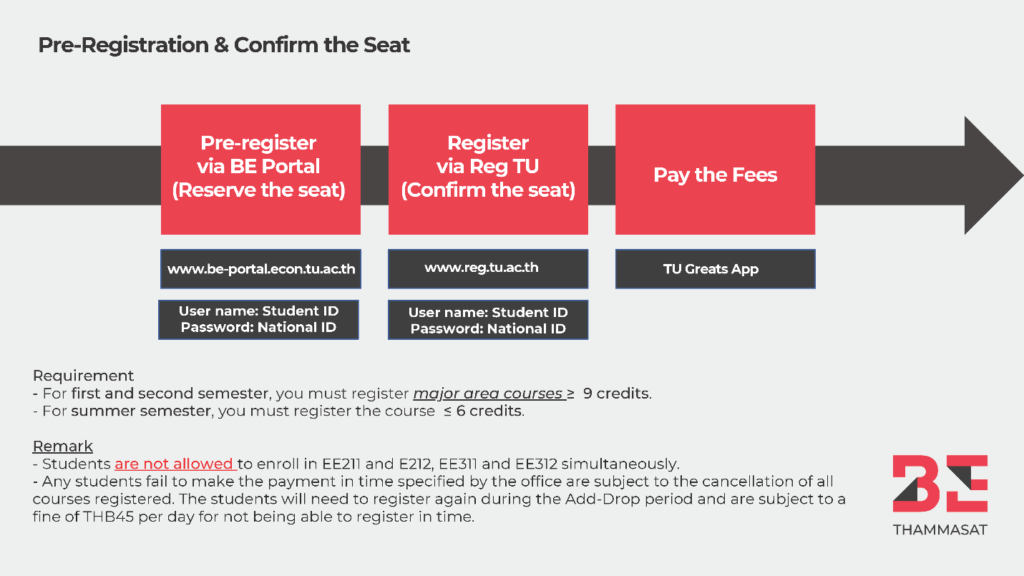Click the underlined Remark heading
This screenshot has width=1024, height=576.
click(x=62, y=446)
